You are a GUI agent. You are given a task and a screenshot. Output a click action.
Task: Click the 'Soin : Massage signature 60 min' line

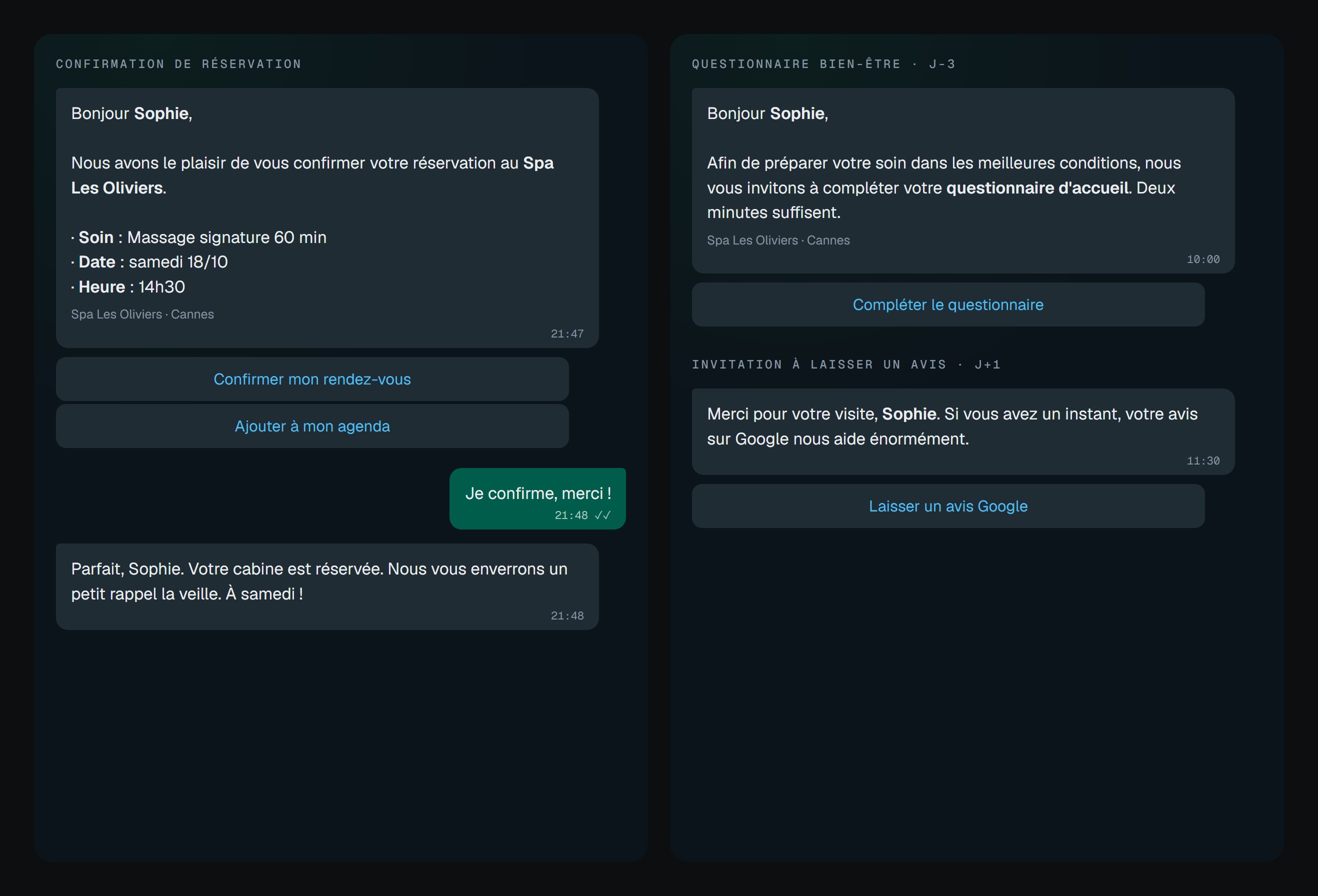click(198, 237)
